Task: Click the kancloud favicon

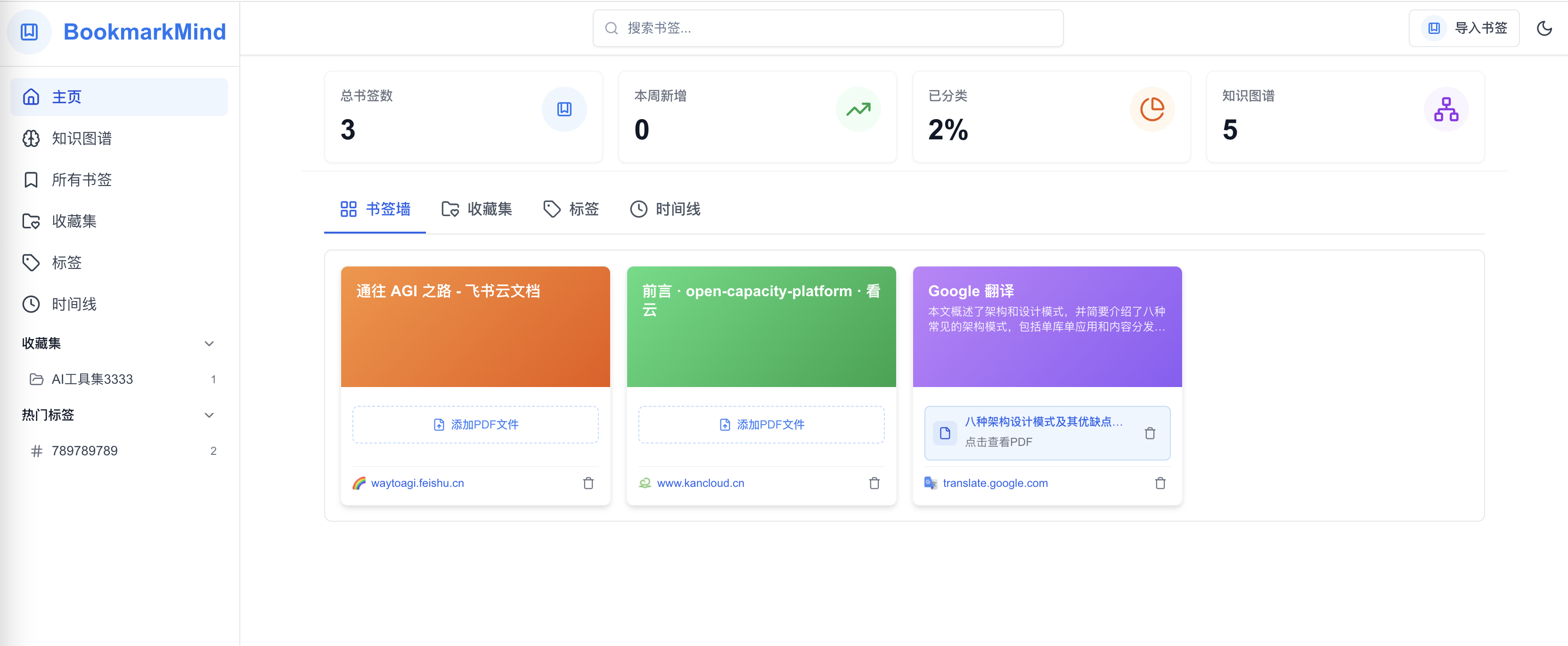Action: coord(645,483)
